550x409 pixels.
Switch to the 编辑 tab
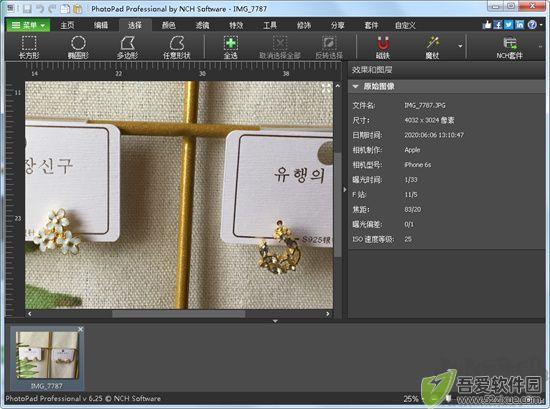tap(101, 25)
